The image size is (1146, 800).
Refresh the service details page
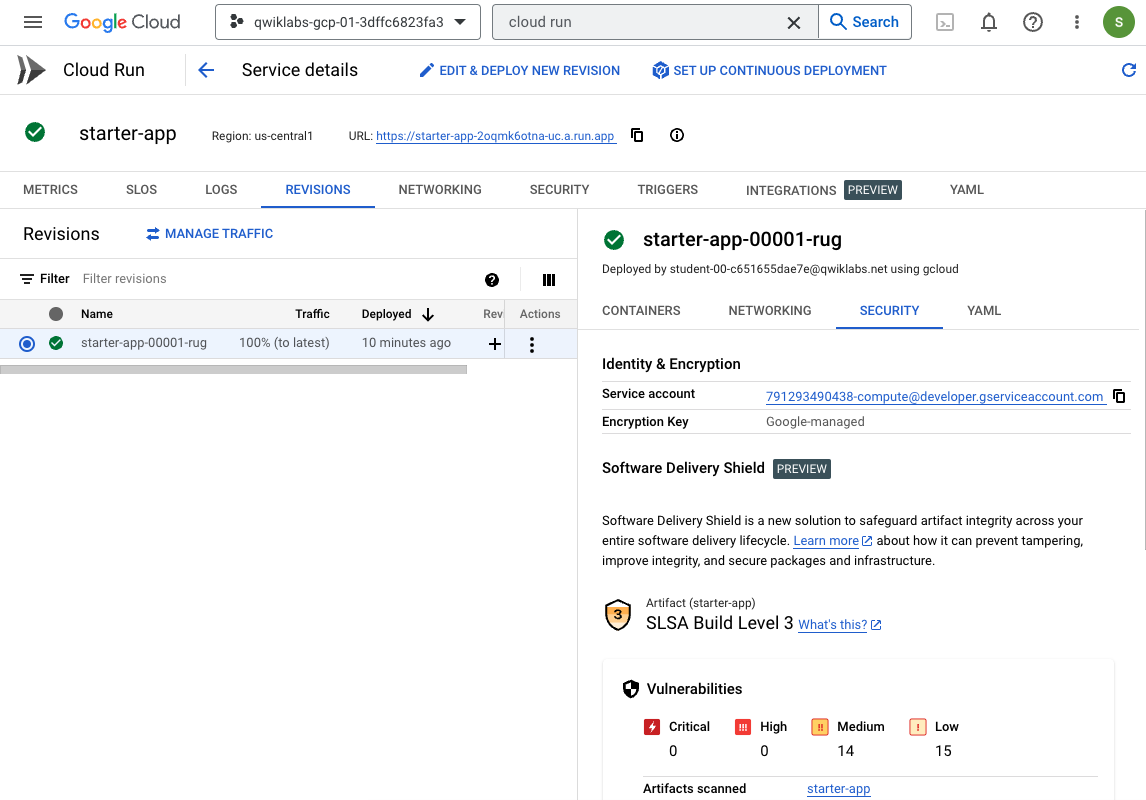1129,70
